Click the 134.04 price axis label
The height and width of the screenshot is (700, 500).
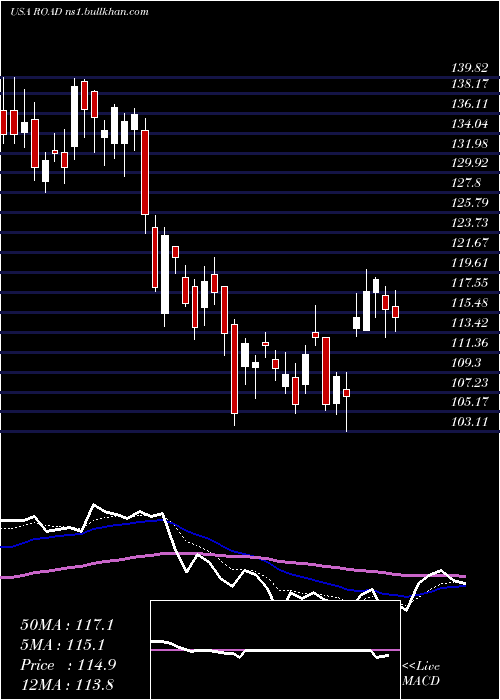click(x=470, y=124)
